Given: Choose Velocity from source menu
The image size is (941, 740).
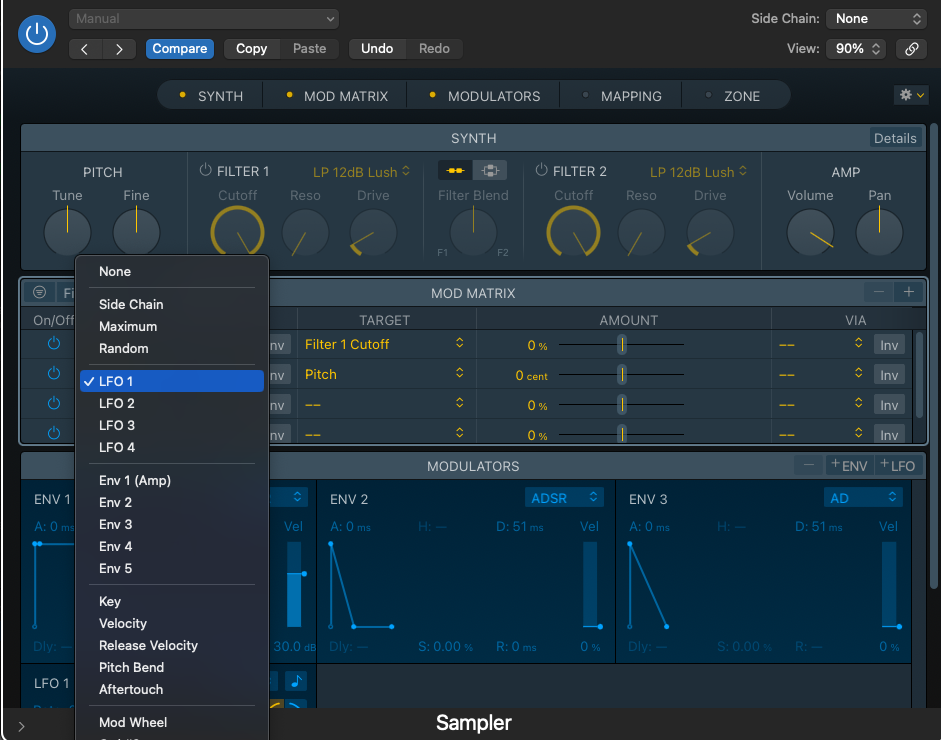Looking at the screenshot, I should 172,624.
